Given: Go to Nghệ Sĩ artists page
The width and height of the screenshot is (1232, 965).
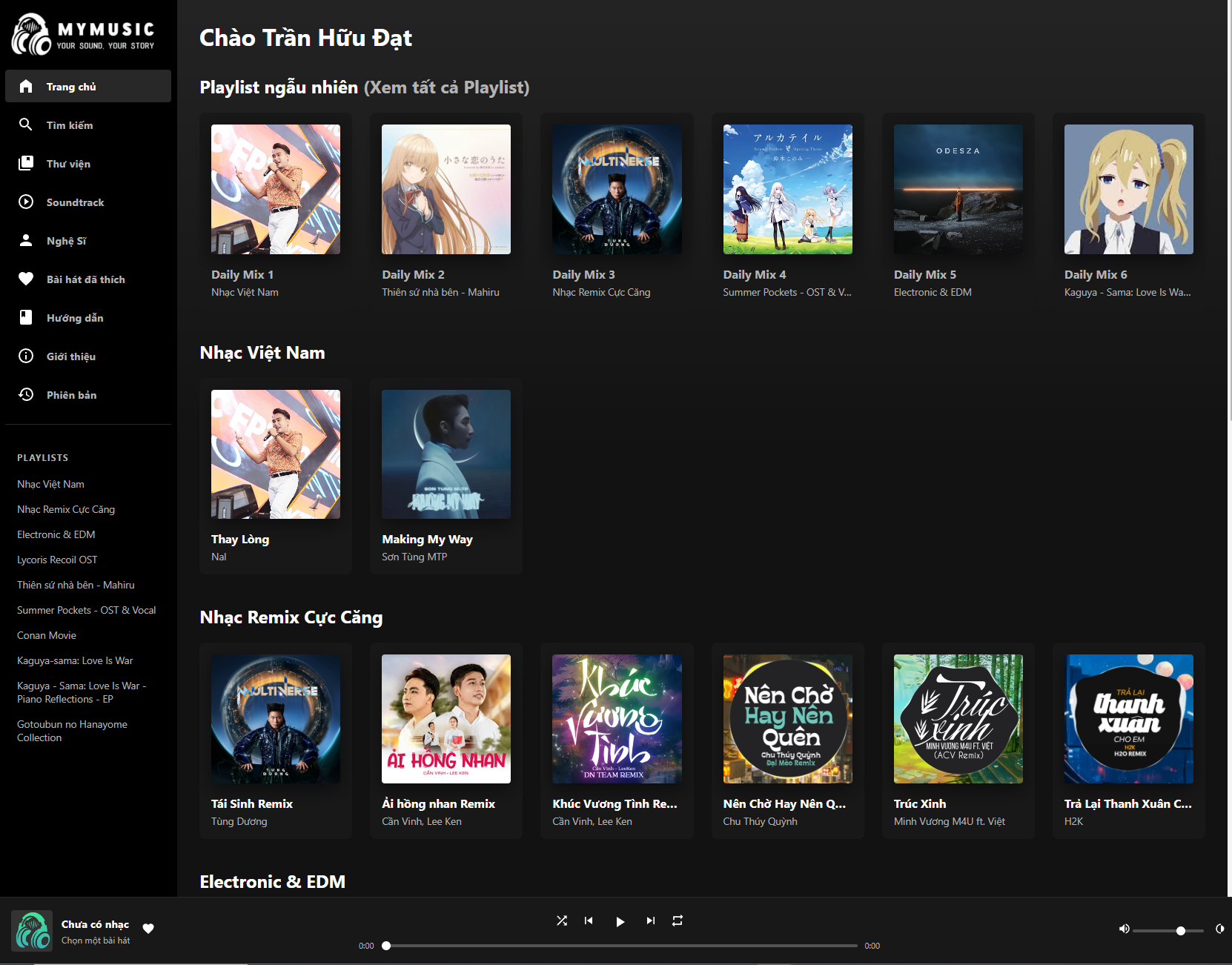Looking at the screenshot, I should click(x=88, y=240).
